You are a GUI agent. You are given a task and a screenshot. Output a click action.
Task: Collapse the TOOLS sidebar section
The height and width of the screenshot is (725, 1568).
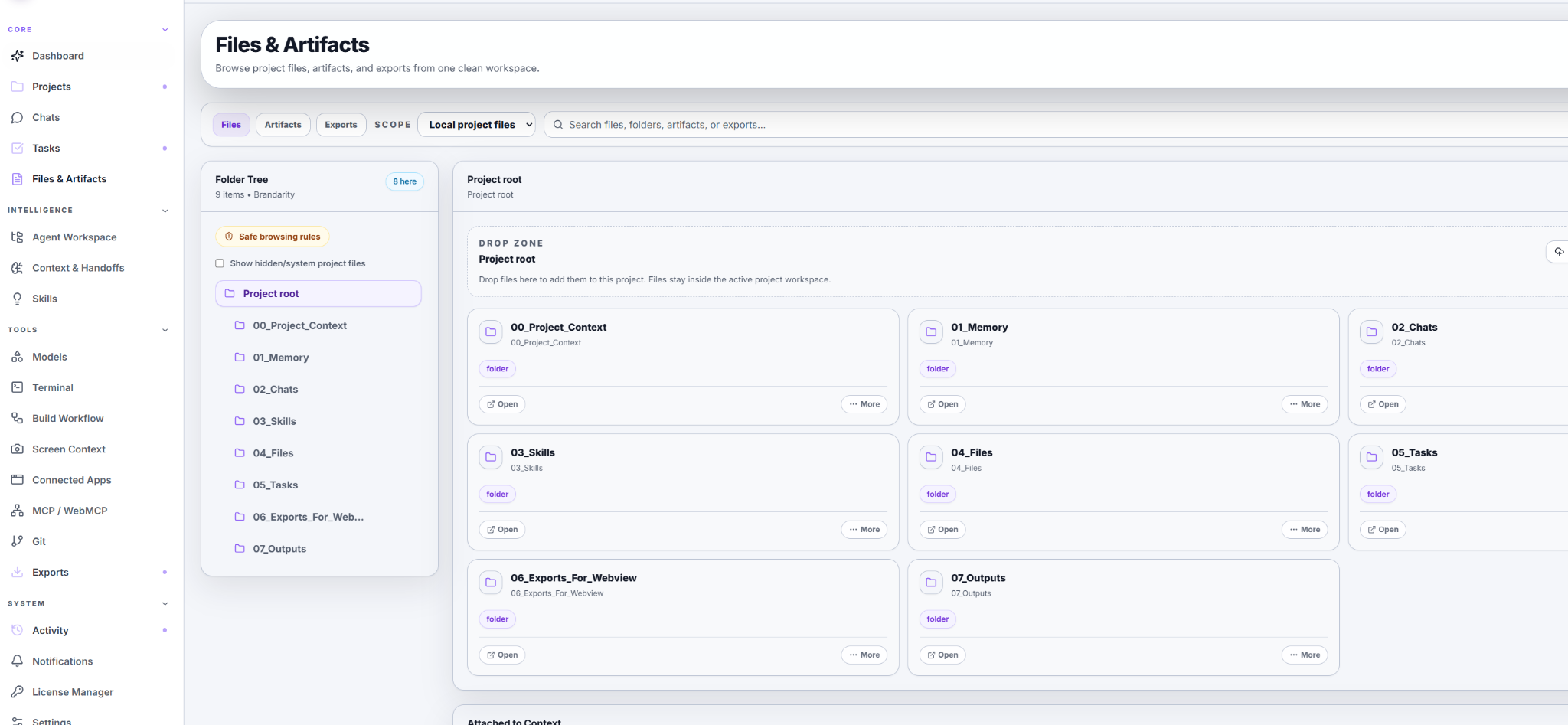165,330
